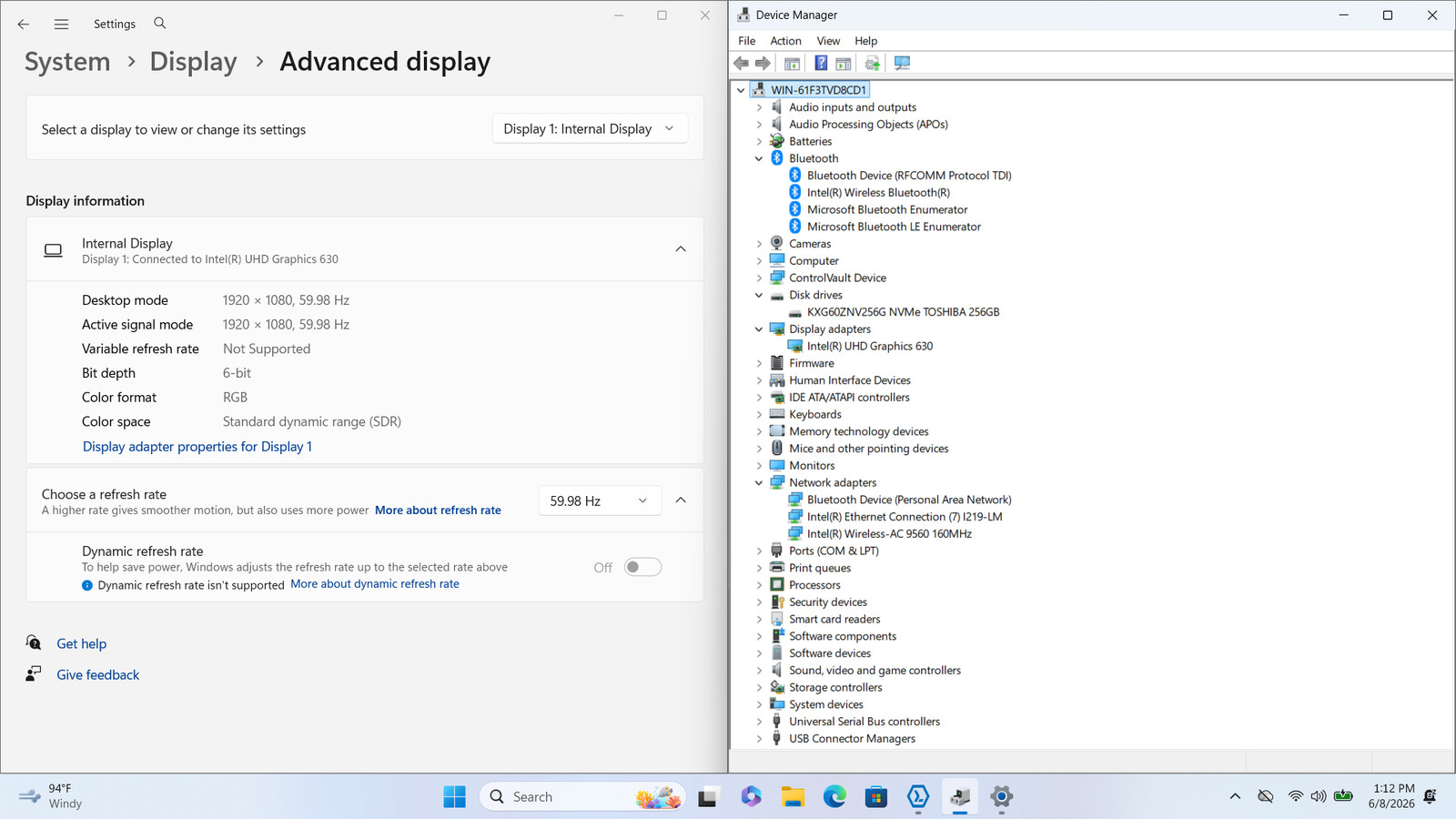This screenshot has width=1456, height=819.
Task: Expand the Cameras tree node
Action: [x=759, y=244]
